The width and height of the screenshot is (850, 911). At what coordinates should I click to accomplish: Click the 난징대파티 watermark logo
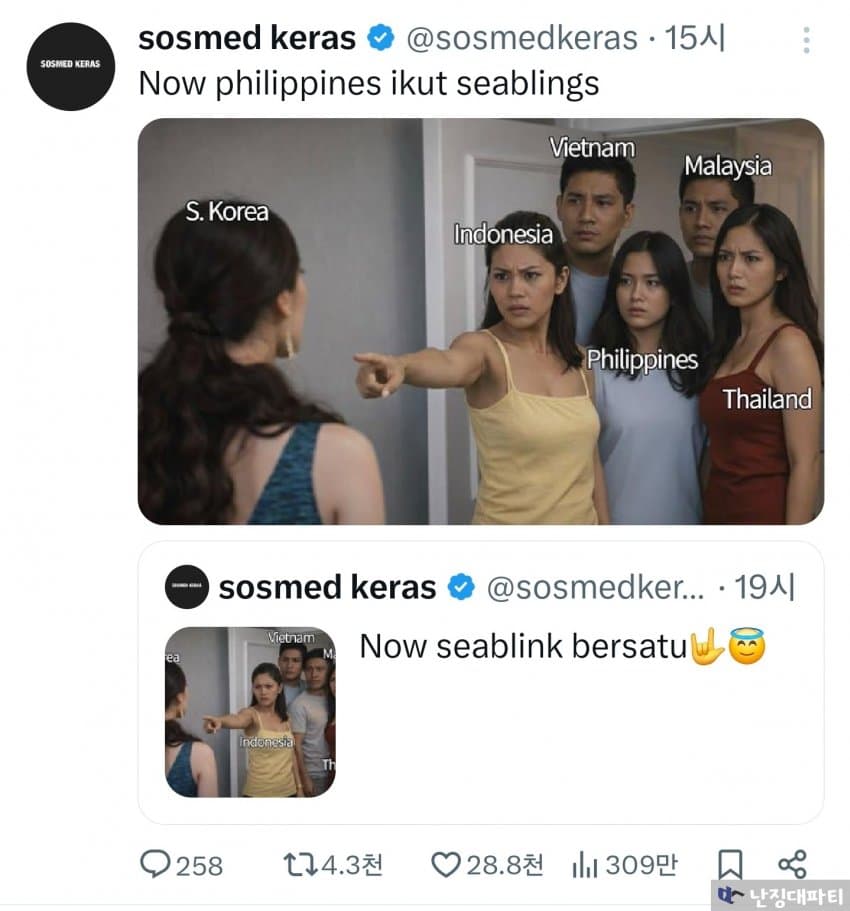tap(780, 895)
